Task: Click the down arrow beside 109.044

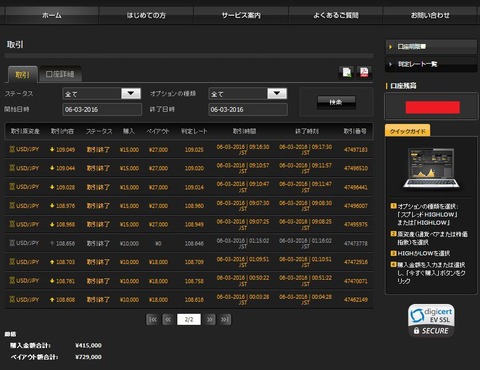Action: click(x=52, y=168)
